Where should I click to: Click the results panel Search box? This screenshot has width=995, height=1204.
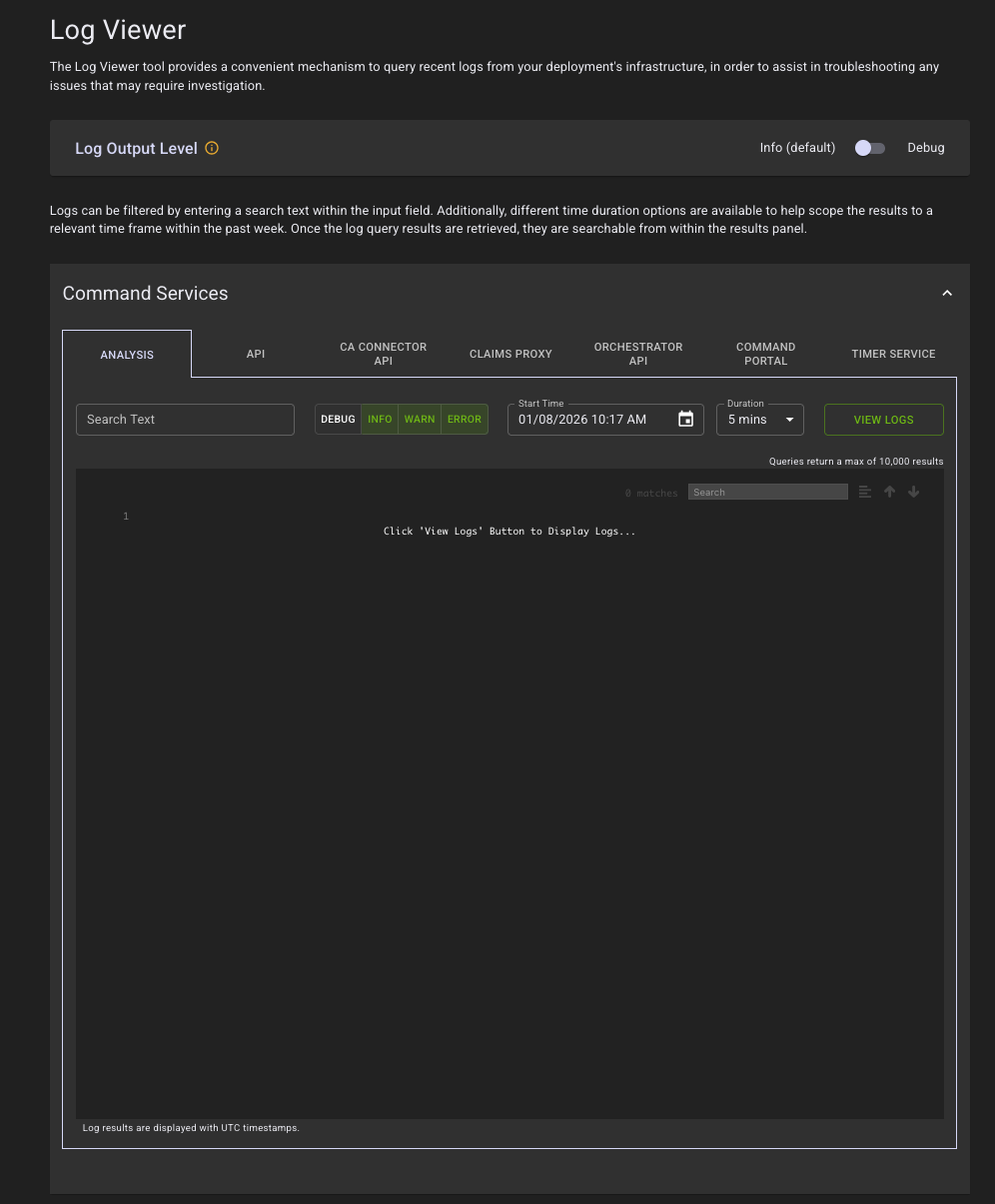pos(767,492)
